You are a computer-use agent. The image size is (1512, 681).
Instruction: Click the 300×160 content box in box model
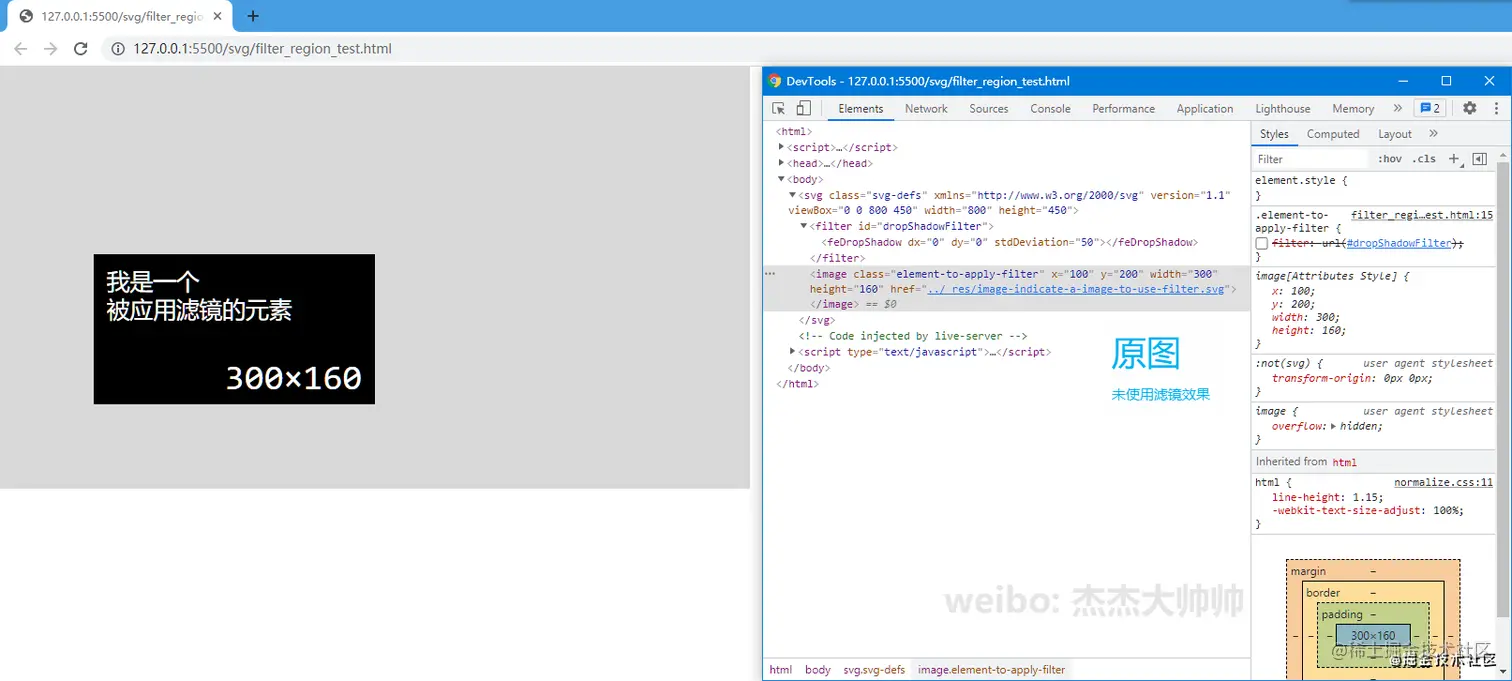pos(1372,635)
